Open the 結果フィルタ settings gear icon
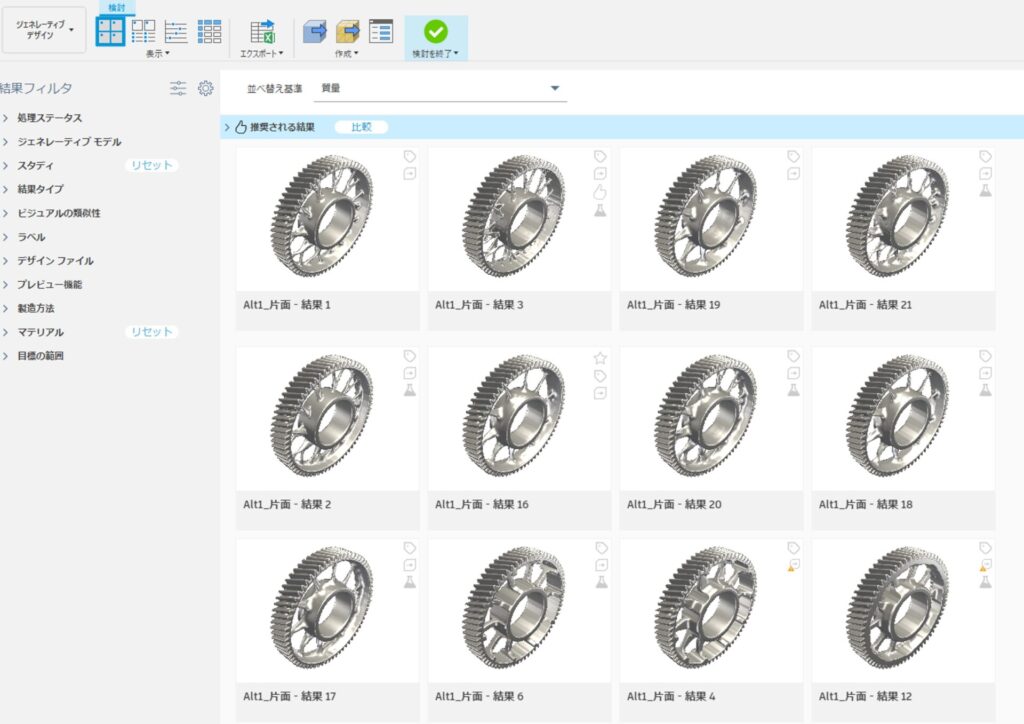 (206, 88)
